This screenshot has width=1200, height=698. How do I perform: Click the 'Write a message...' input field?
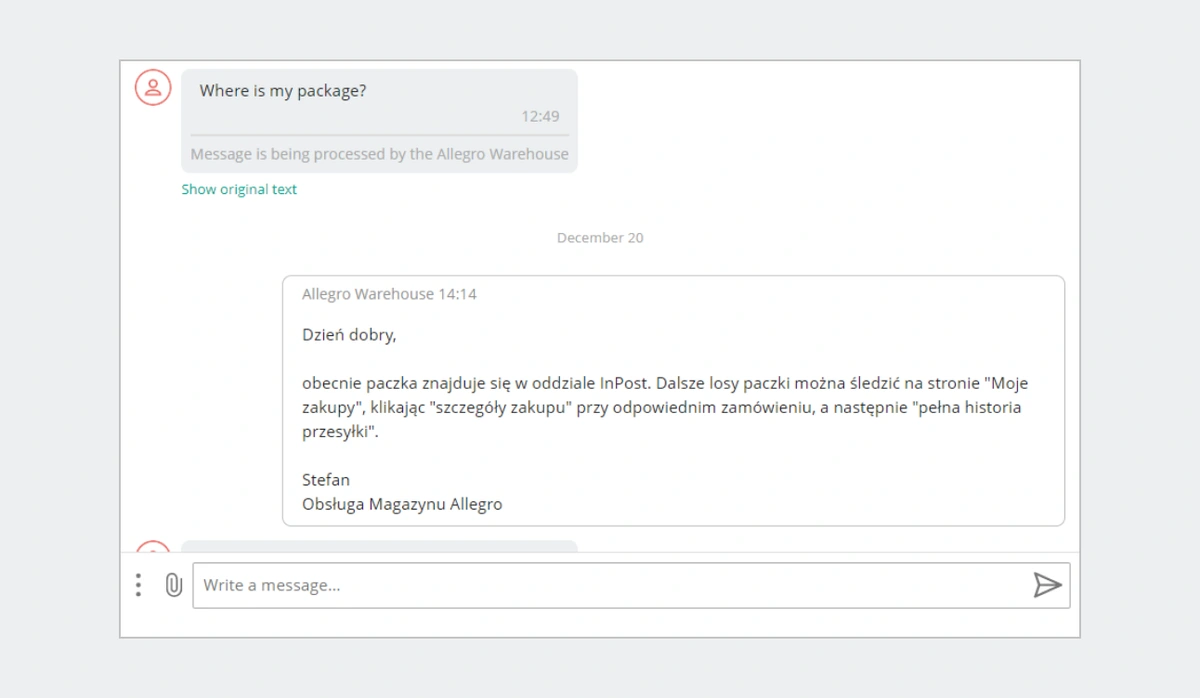point(631,585)
